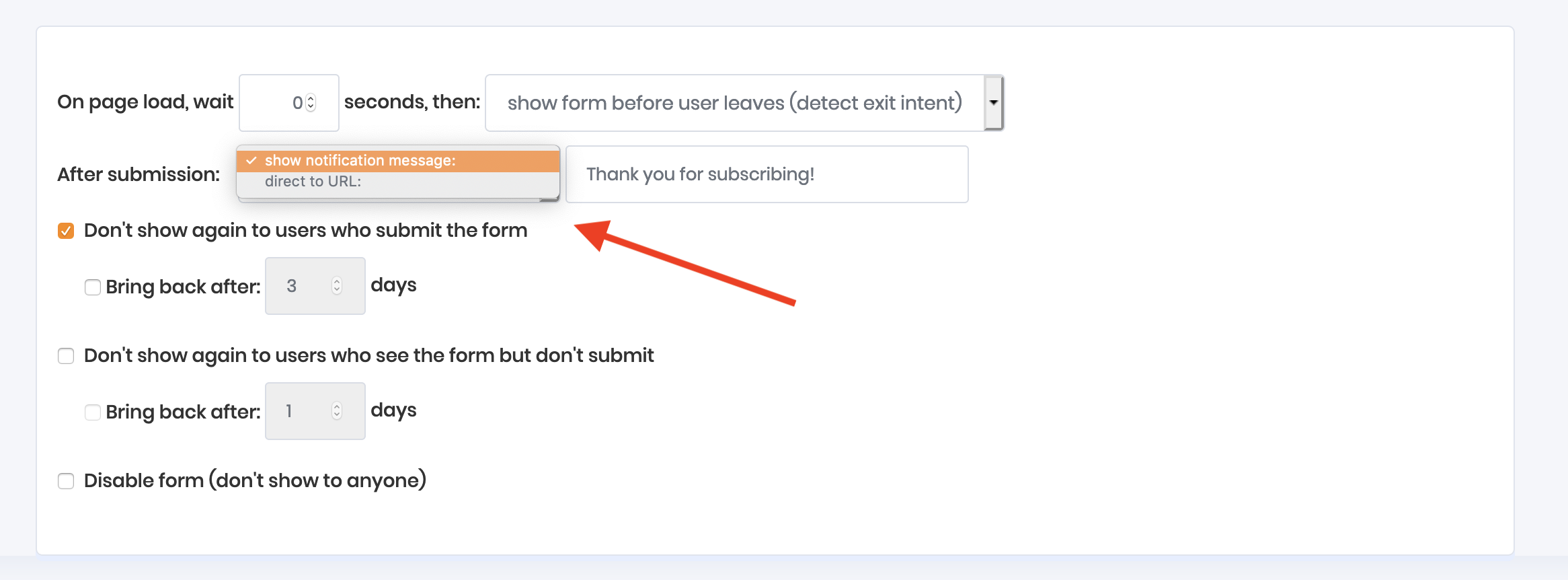Click the 'Thank you for subscribing!' text field
The image size is (1568, 580).
767,174
